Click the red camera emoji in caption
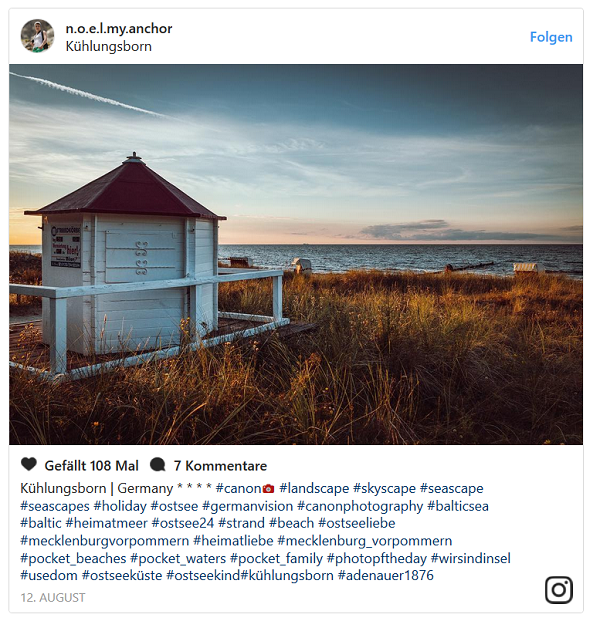This screenshot has width=600, height=621. tap(269, 489)
